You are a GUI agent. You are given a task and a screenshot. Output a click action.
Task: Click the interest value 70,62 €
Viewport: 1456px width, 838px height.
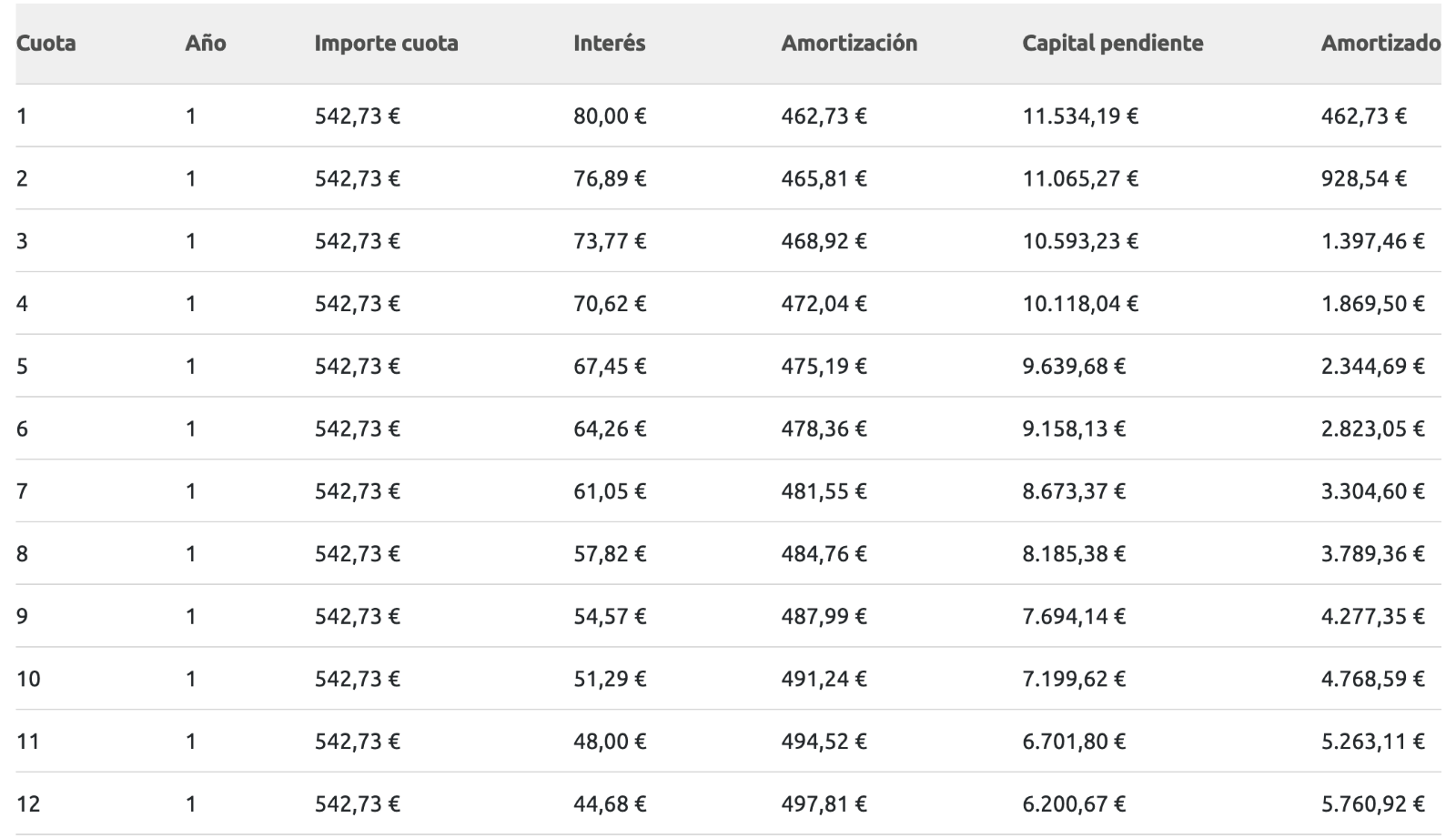click(609, 304)
